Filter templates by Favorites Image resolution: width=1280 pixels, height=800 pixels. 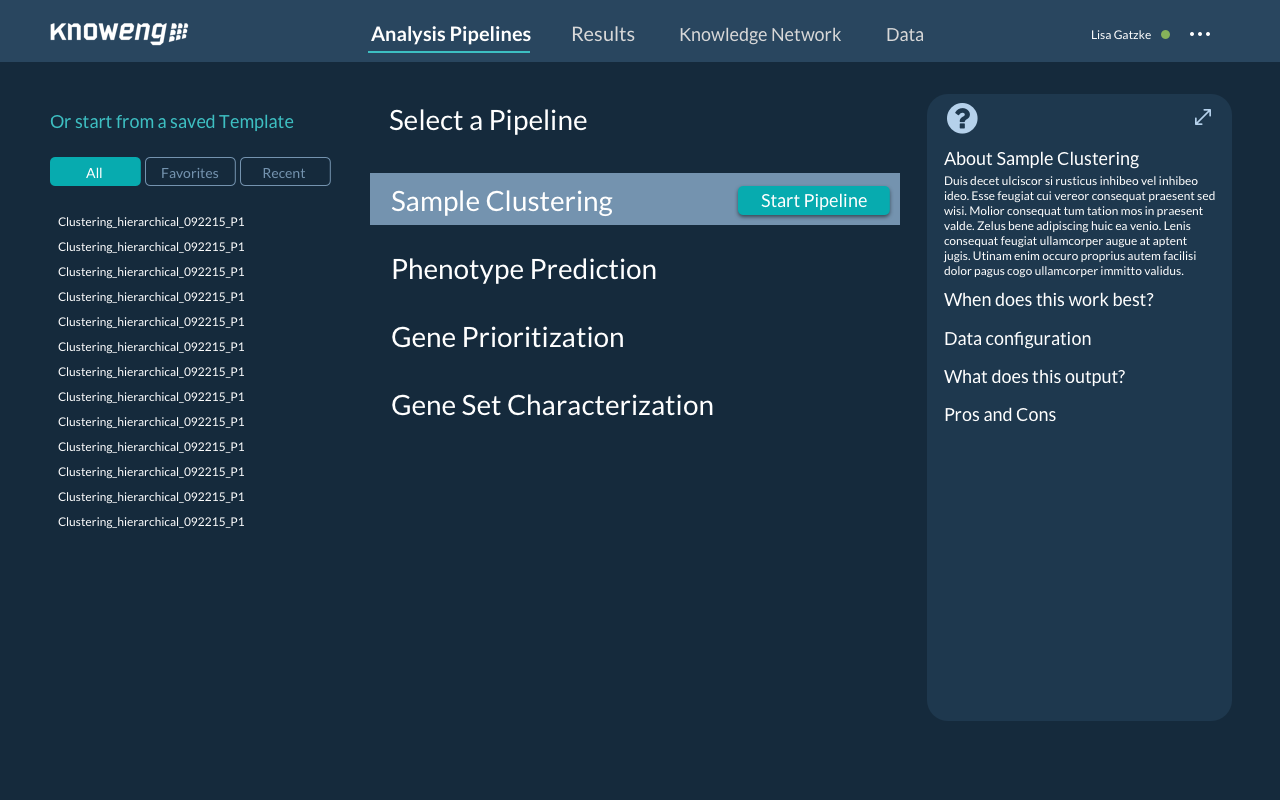190,172
